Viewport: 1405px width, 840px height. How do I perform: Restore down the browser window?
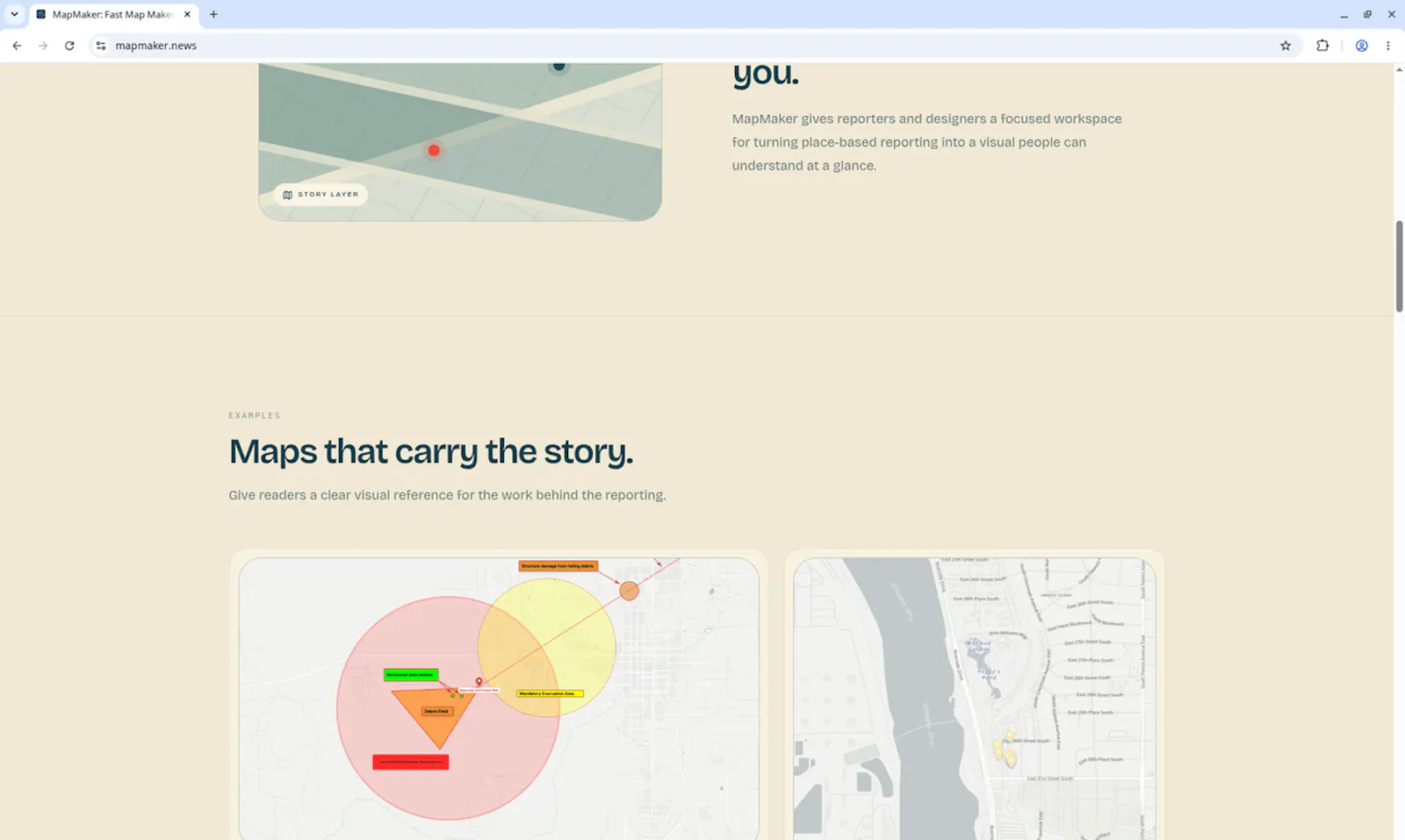(x=1367, y=14)
